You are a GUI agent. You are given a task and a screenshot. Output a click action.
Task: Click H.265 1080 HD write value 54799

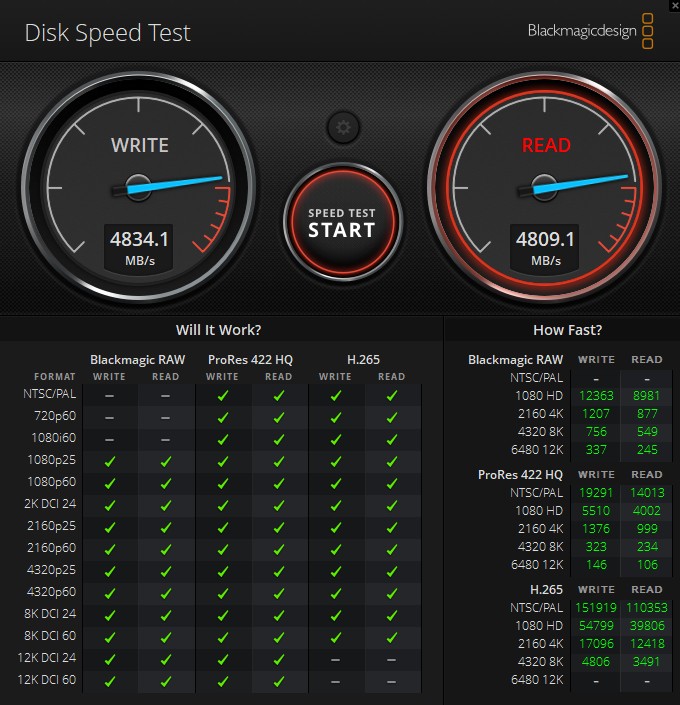pyautogui.click(x=596, y=626)
